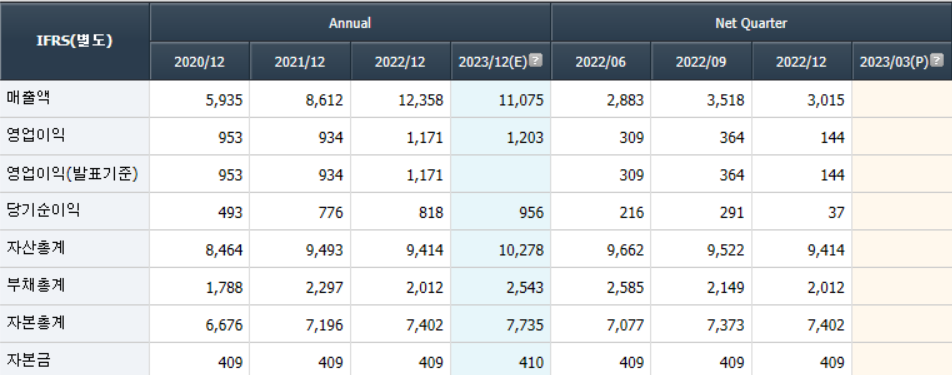Image resolution: width=952 pixels, height=375 pixels.
Task: Click the 8,612 revenue value
Action: 324,100
